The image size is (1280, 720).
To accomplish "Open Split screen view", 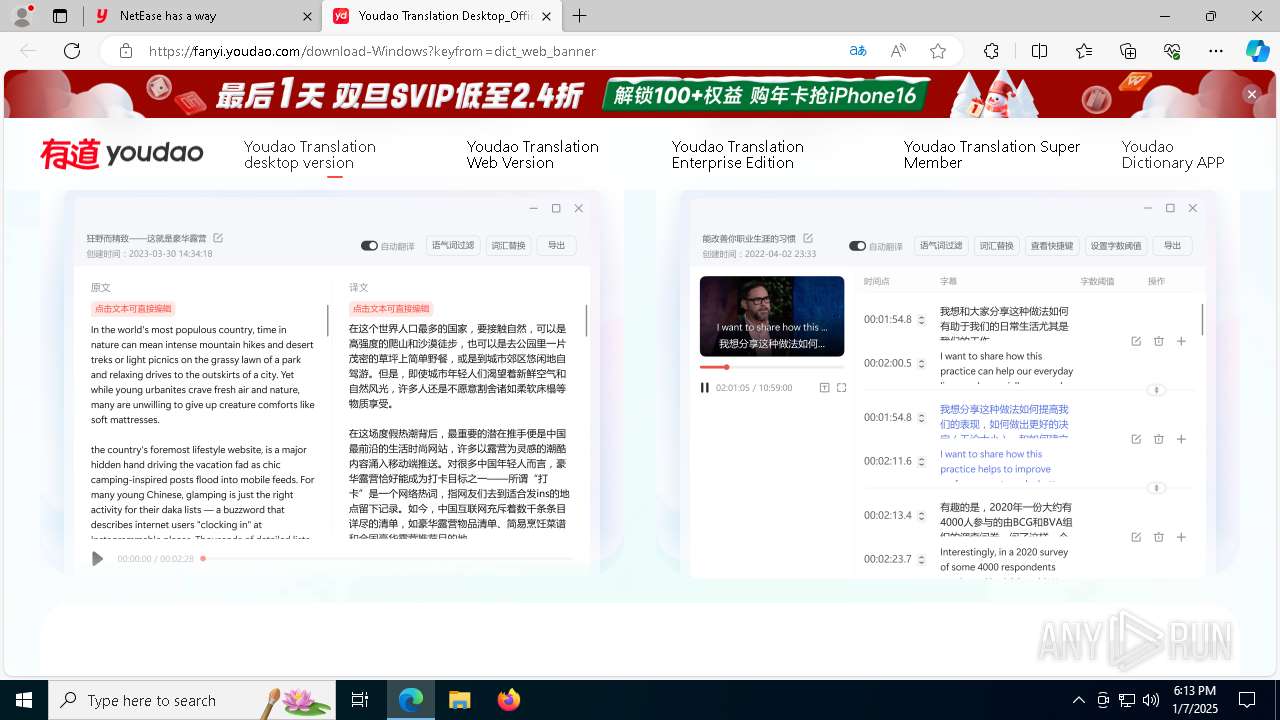I will pos(1039,51).
